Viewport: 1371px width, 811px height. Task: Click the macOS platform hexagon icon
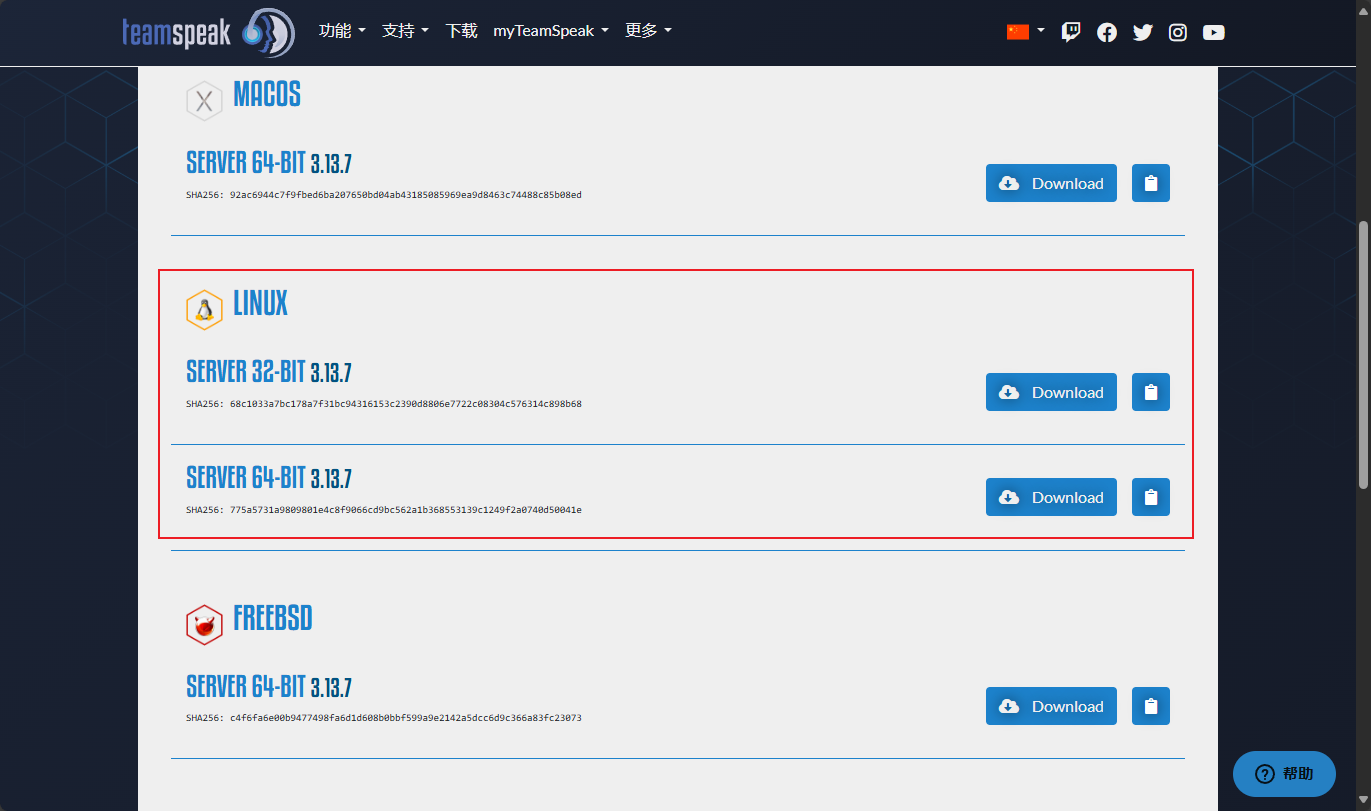[x=204, y=101]
